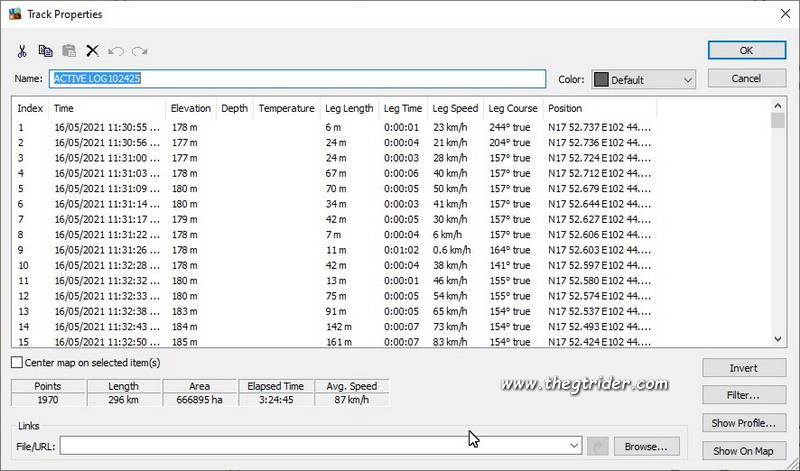
Task: Click the Undo arrow icon
Action: (116, 51)
